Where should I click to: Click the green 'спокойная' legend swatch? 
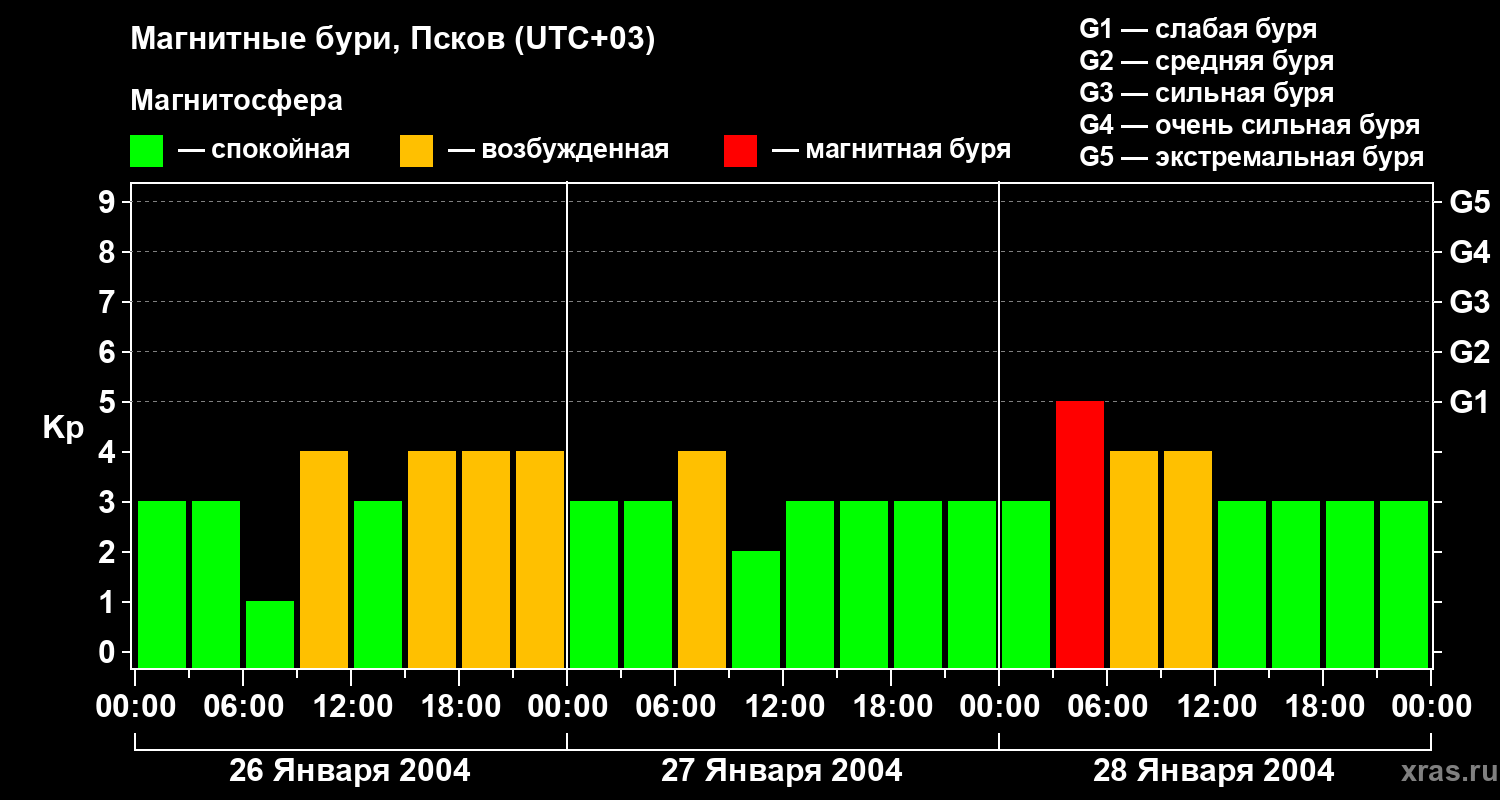pyautogui.click(x=146, y=151)
